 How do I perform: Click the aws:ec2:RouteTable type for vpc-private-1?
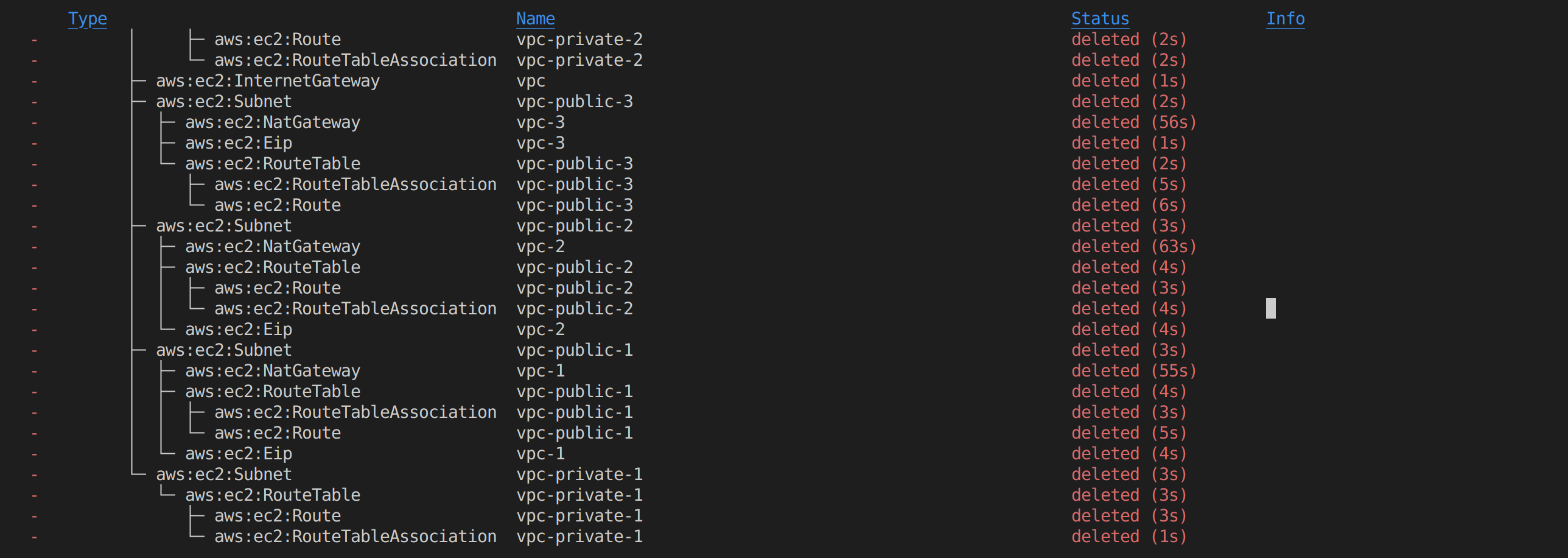pyautogui.click(x=272, y=495)
